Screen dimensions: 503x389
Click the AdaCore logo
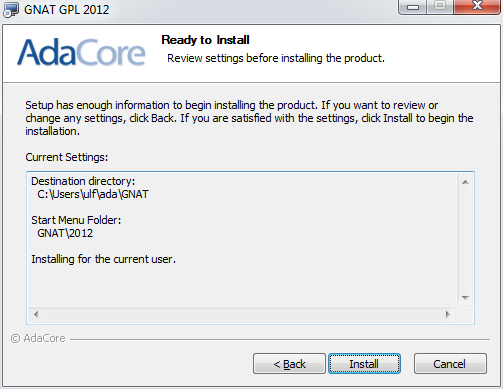click(x=81, y=52)
